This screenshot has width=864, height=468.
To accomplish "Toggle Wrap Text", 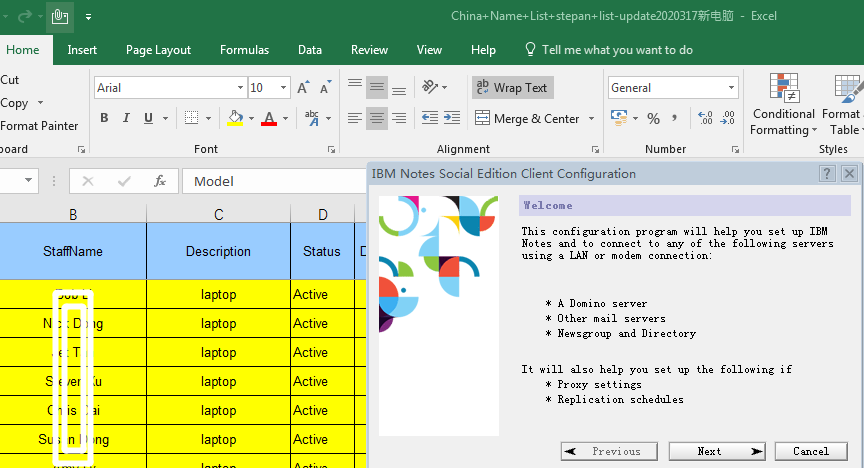I will point(512,88).
